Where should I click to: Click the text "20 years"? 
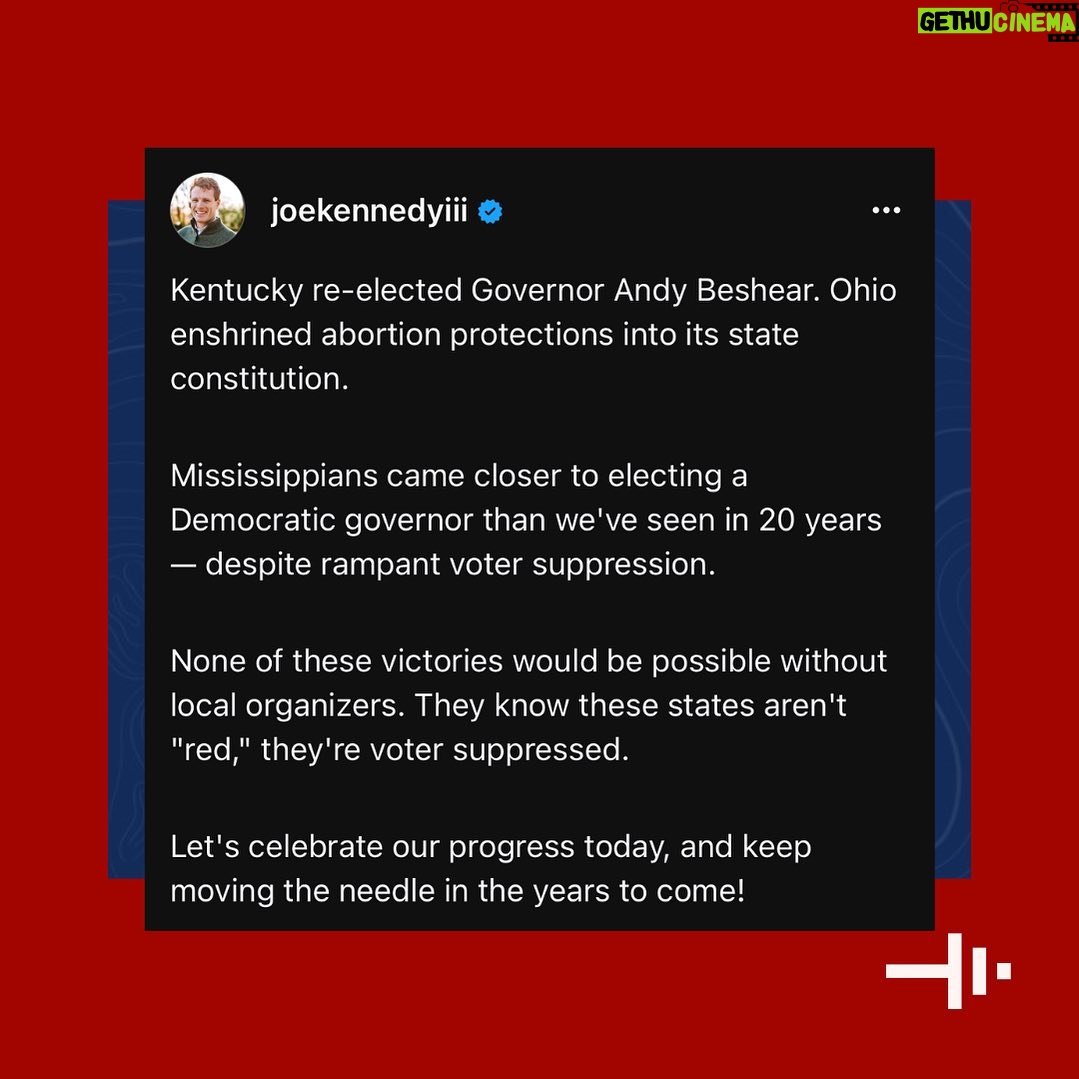(820, 520)
